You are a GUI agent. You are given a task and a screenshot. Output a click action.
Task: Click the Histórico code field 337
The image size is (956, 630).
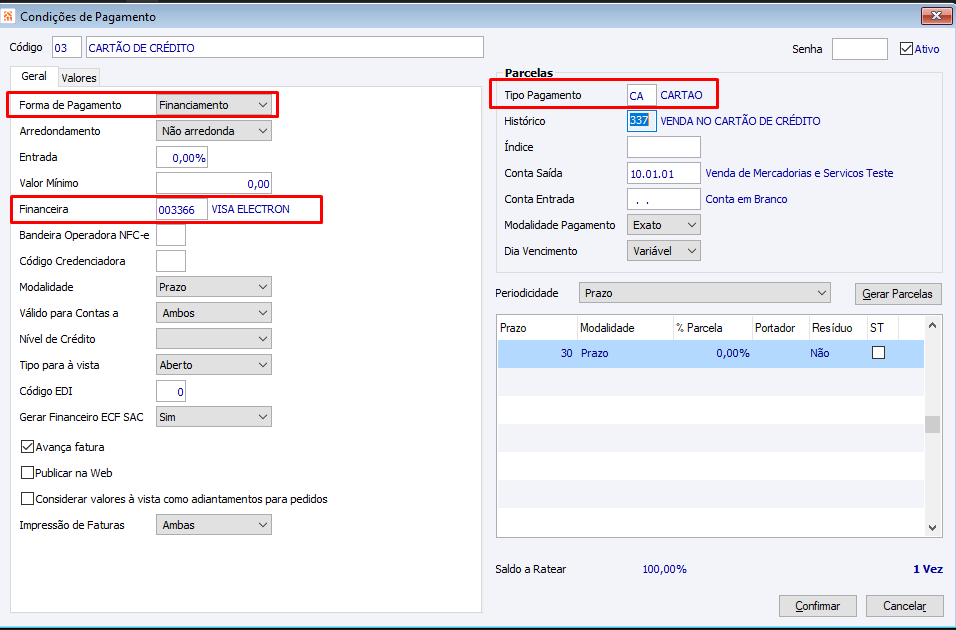click(x=641, y=121)
